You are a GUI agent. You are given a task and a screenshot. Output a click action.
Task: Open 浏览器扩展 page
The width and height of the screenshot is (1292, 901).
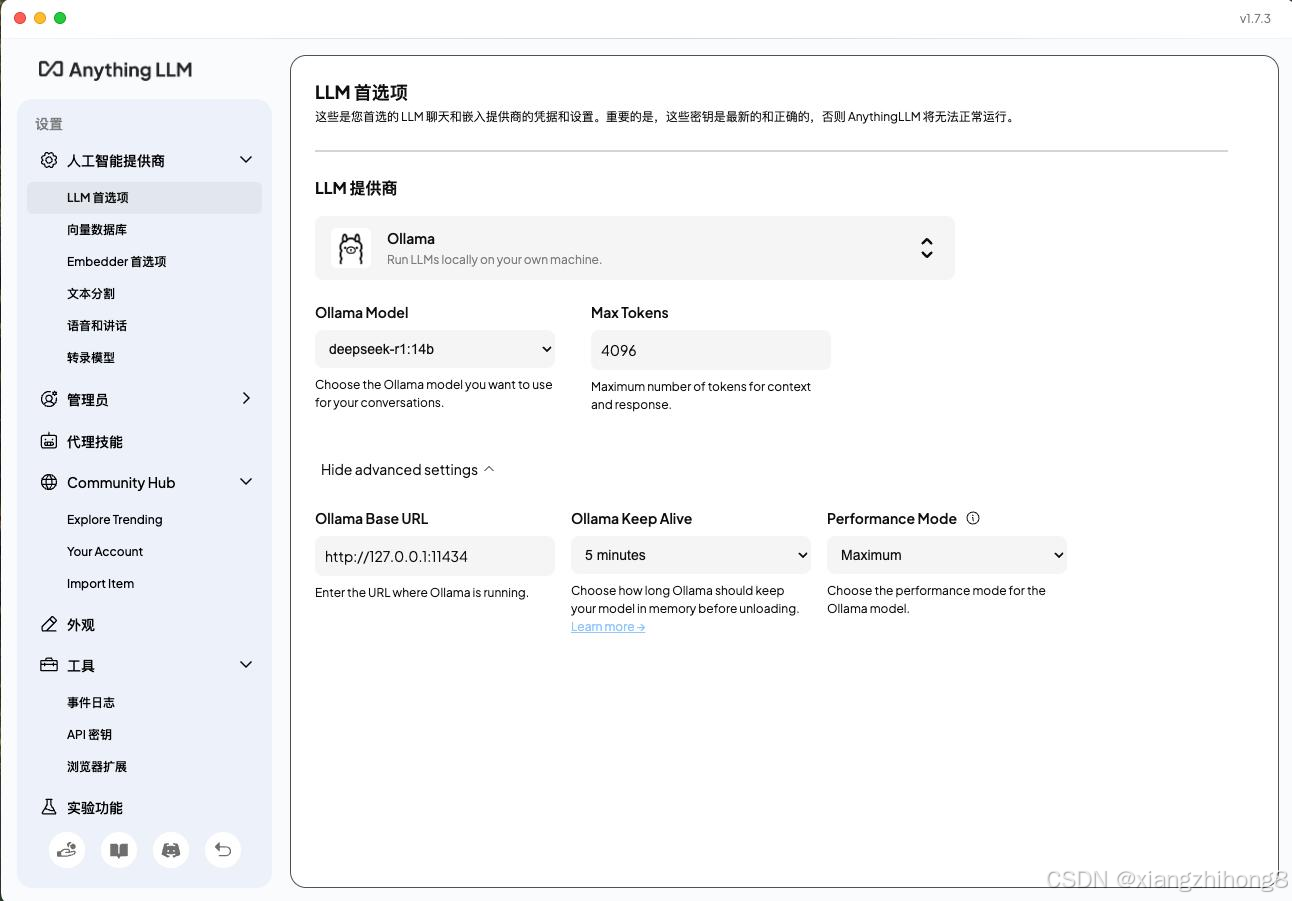tap(97, 767)
